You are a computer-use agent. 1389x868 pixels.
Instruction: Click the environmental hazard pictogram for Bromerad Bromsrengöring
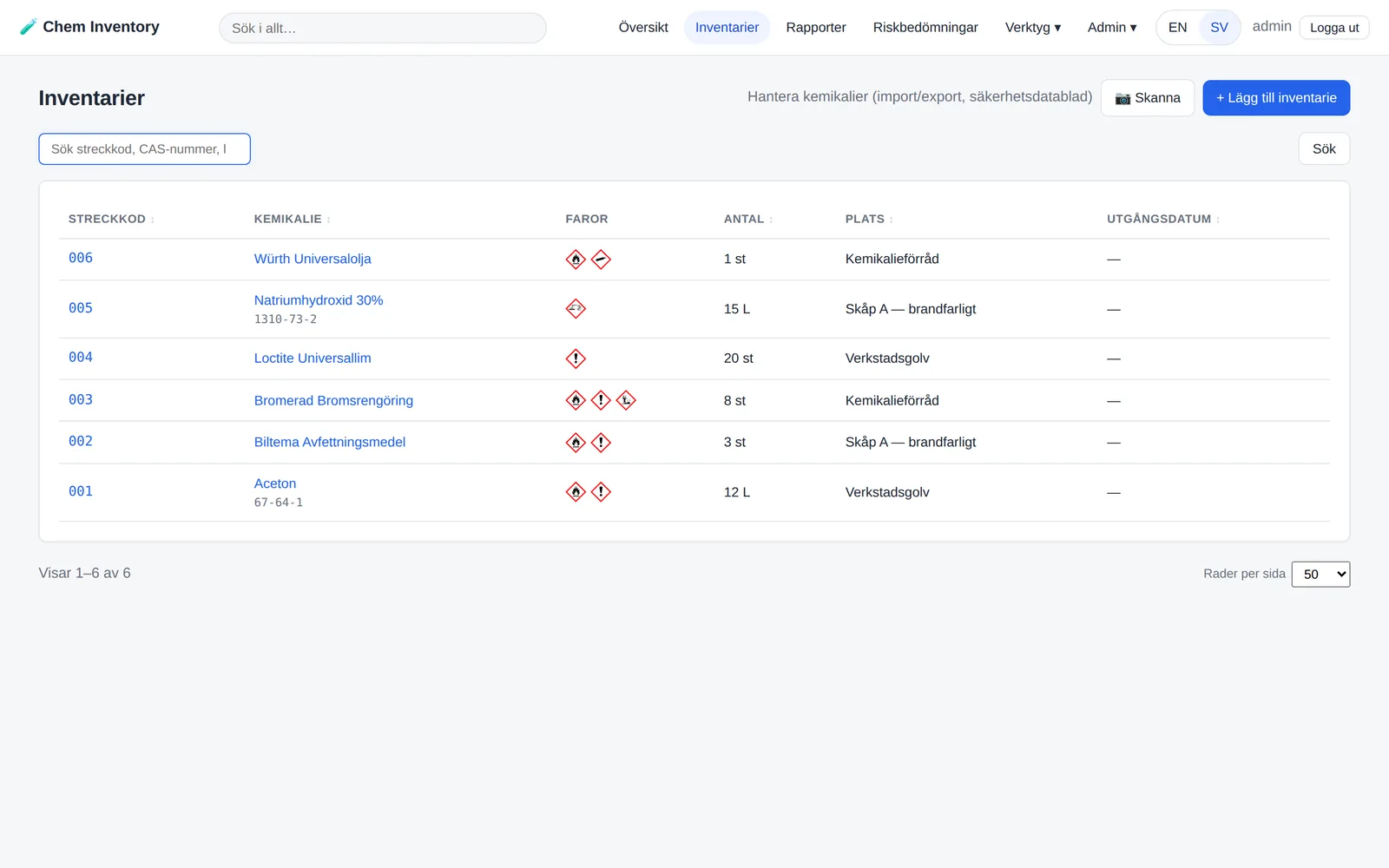click(x=626, y=400)
